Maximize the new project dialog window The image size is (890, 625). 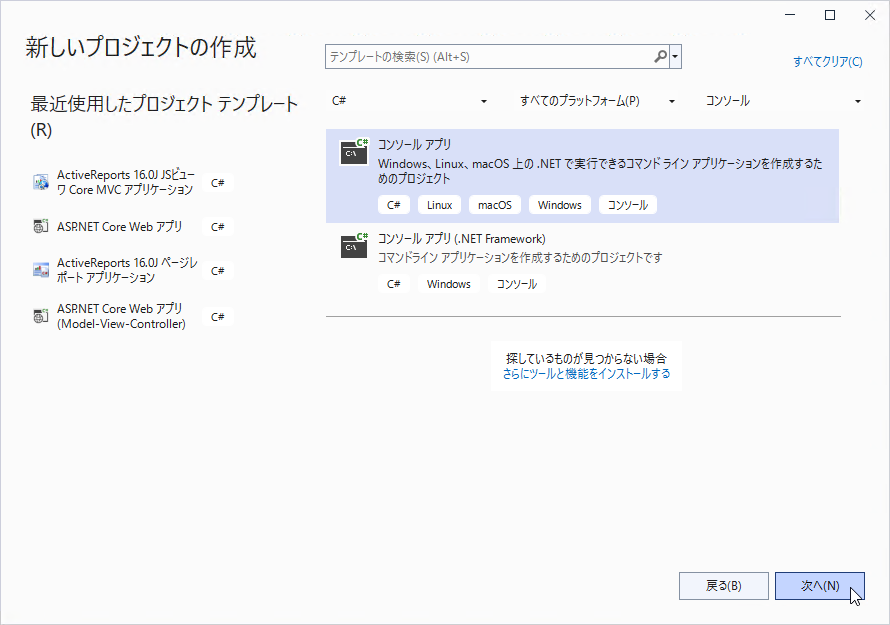830,15
